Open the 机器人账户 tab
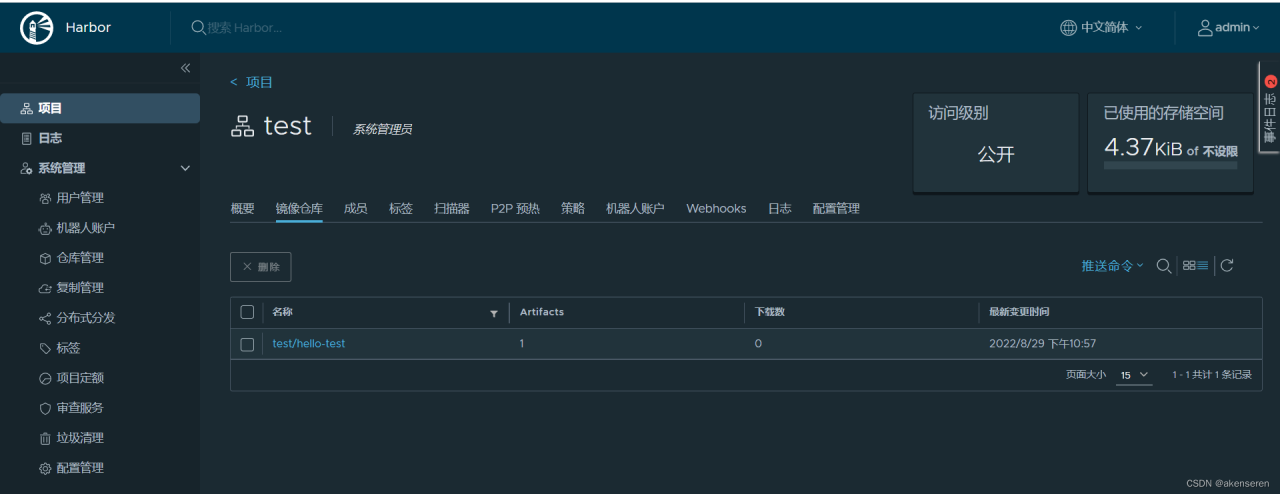The image size is (1280, 494). pyautogui.click(x=635, y=208)
